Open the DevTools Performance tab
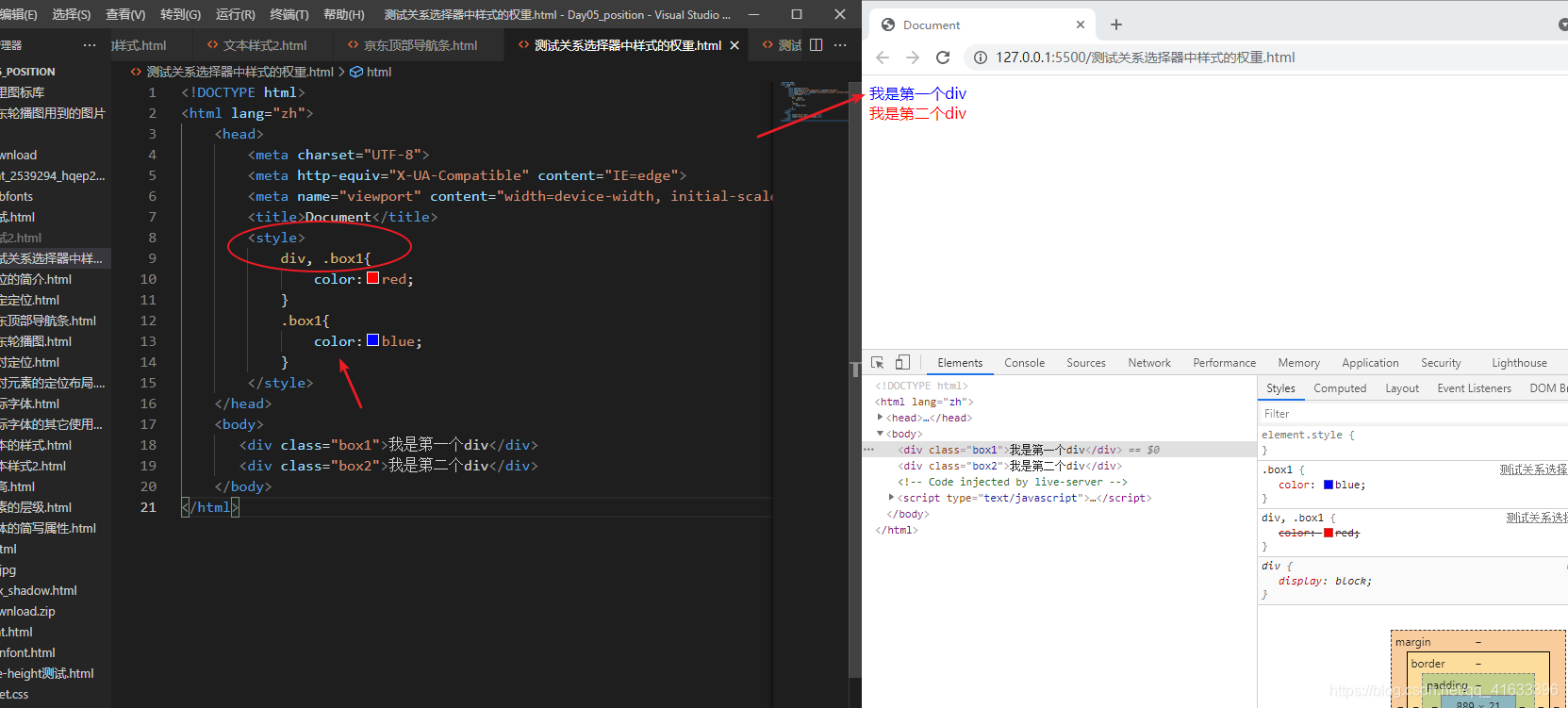Image resolution: width=1568 pixels, height=708 pixels. [x=1224, y=363]
